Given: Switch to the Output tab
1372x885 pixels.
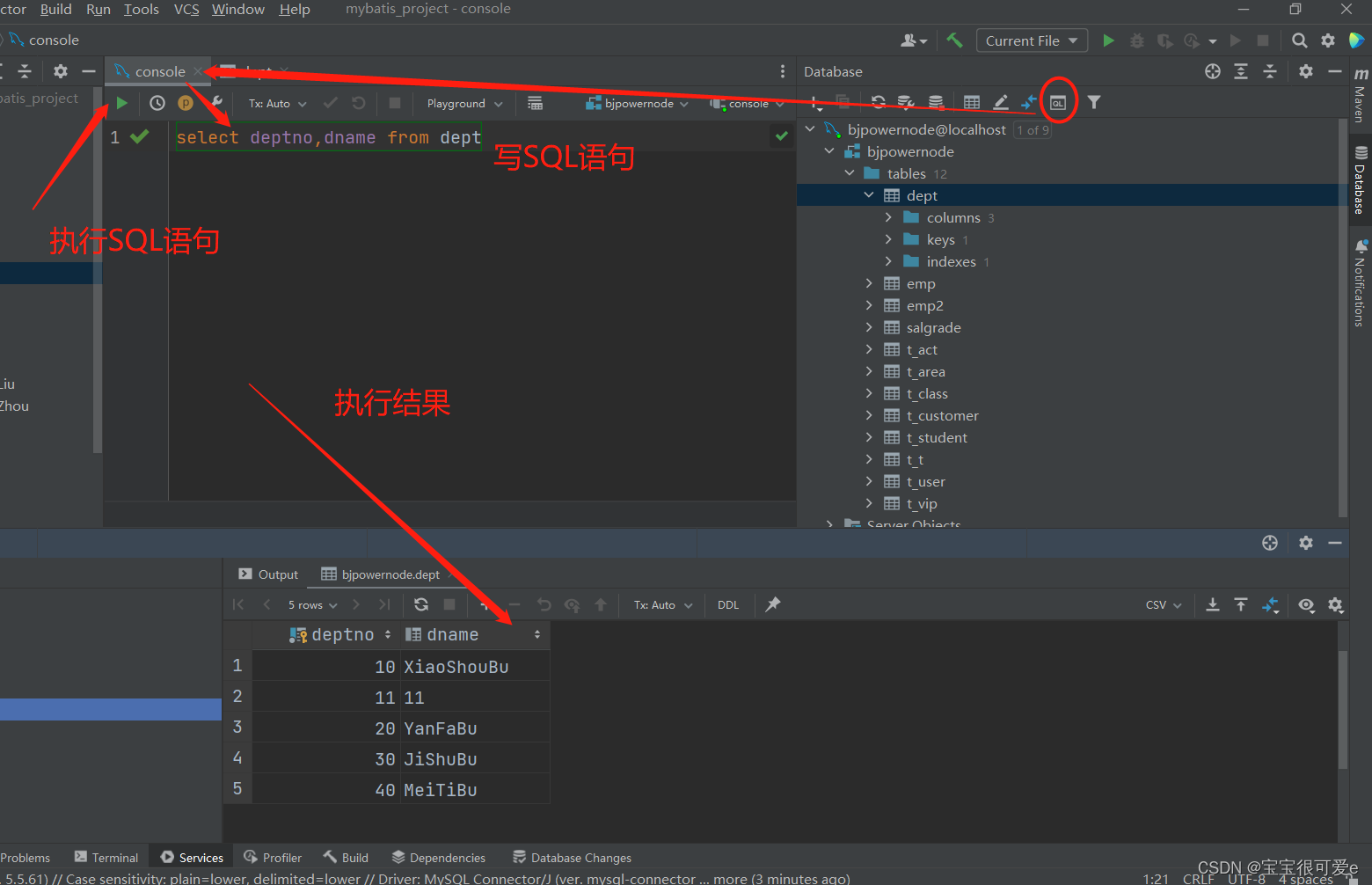Looking at the screenshot, I should 268,574.
